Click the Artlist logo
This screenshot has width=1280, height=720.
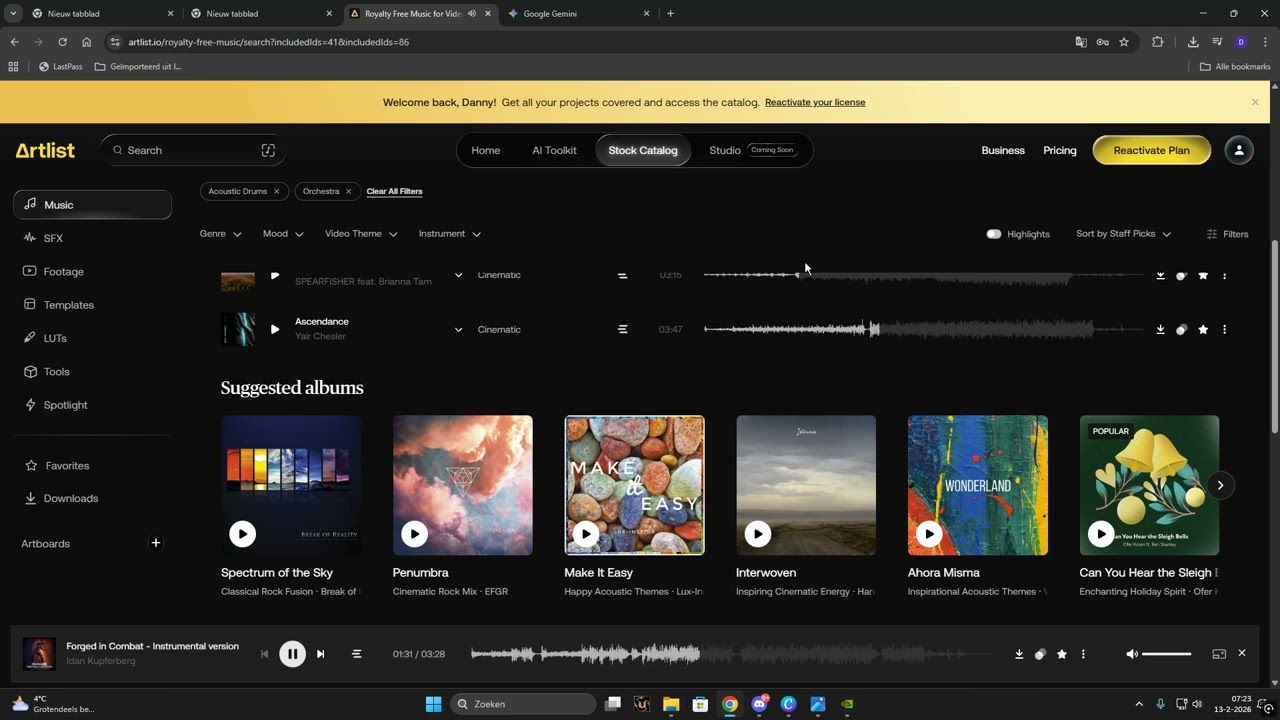coord(45,150)
